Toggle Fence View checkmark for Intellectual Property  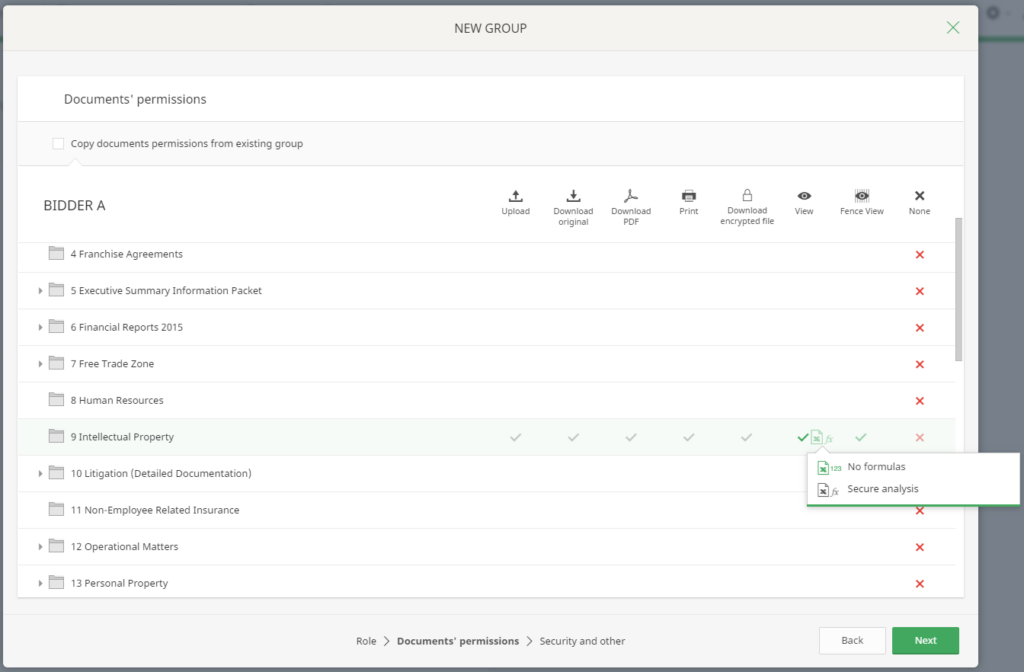861,437
